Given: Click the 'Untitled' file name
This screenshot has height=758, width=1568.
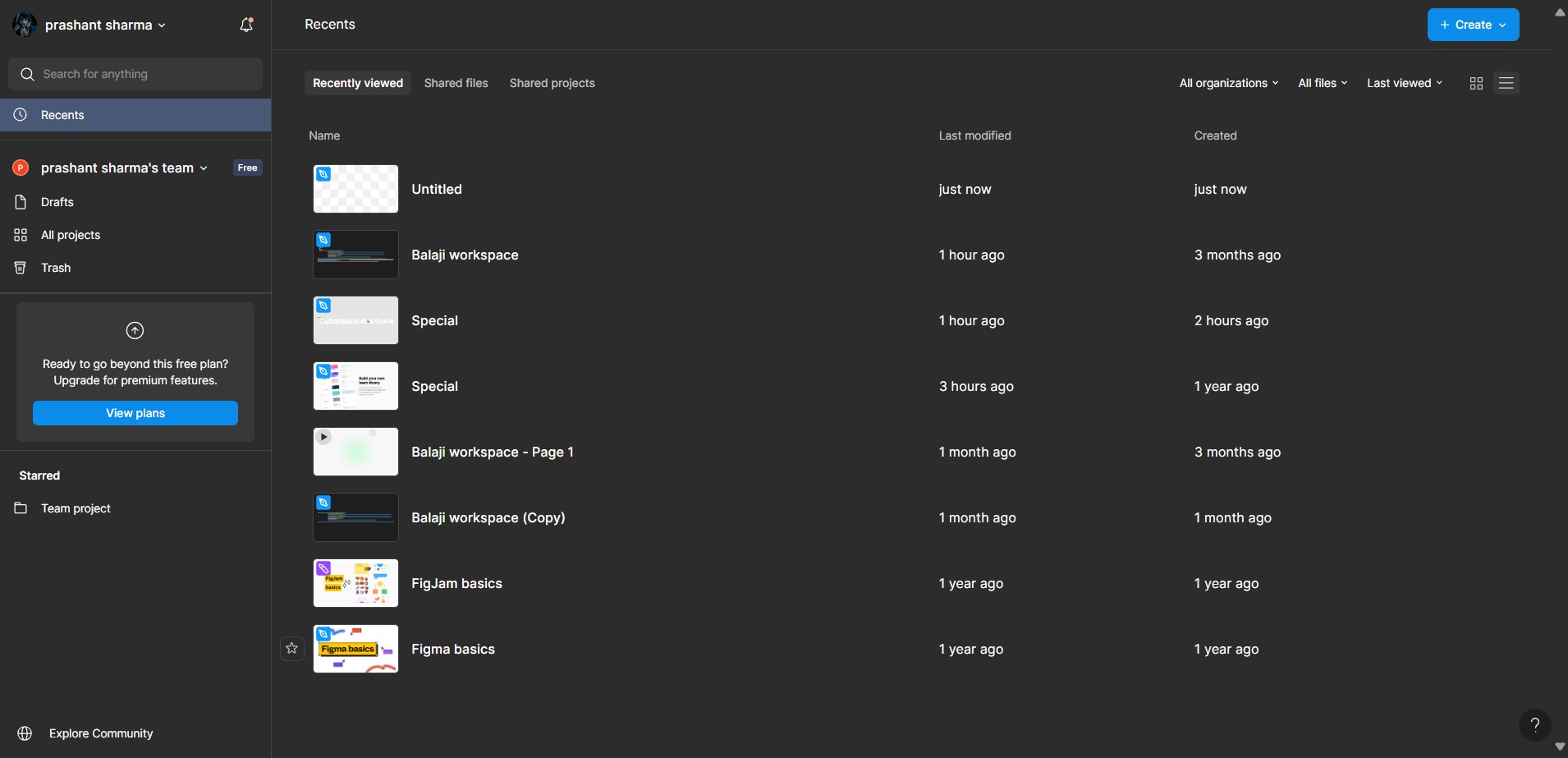Looking at the screenshot, I should [x=437, y=189].
